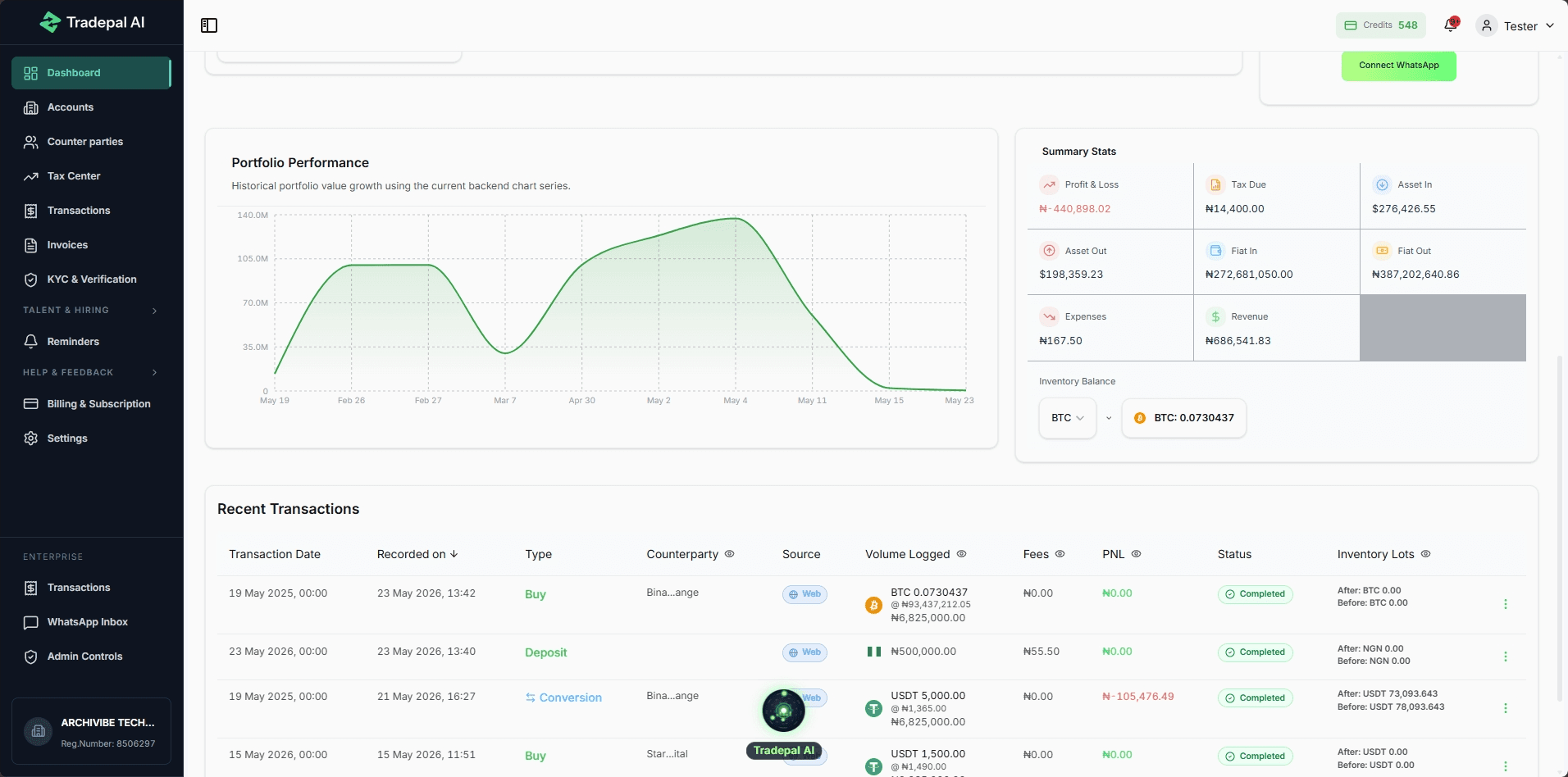1568x777 pixels.
Task: Click Completed status on Deposit row
Action: pyautogui.click(x=1255, y=652)
